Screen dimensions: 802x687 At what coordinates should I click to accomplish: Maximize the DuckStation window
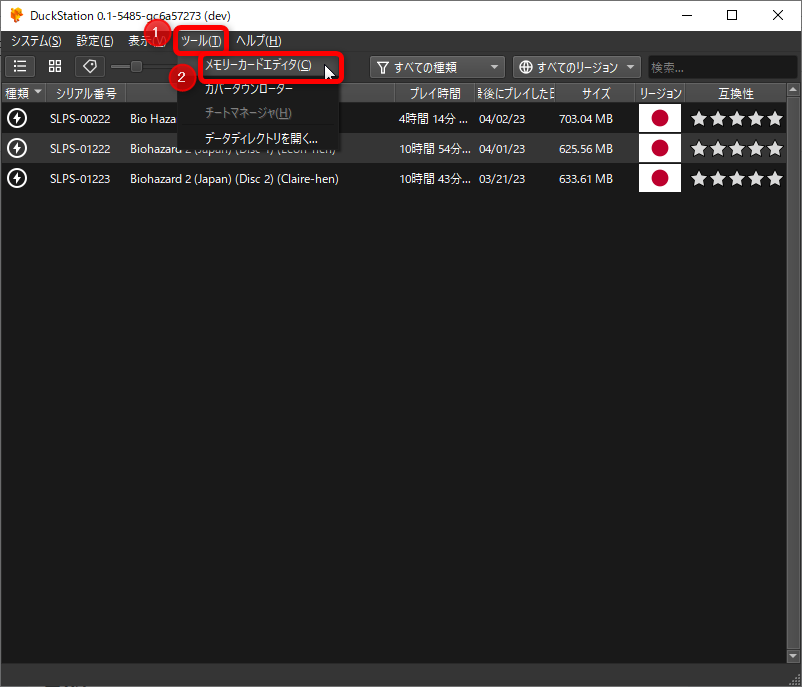click(x=732, y=15)
